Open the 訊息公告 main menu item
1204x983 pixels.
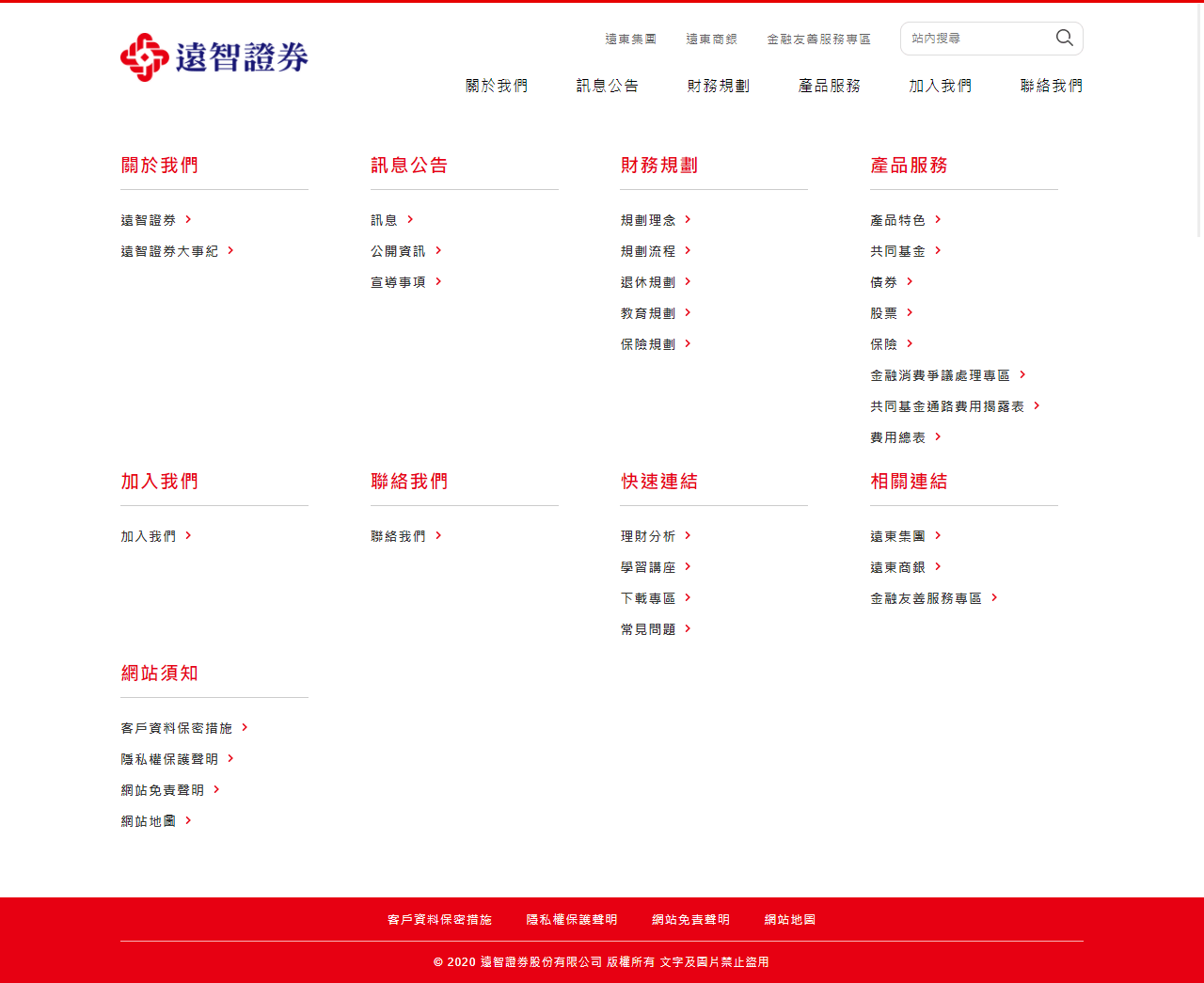tap(608, 86)
